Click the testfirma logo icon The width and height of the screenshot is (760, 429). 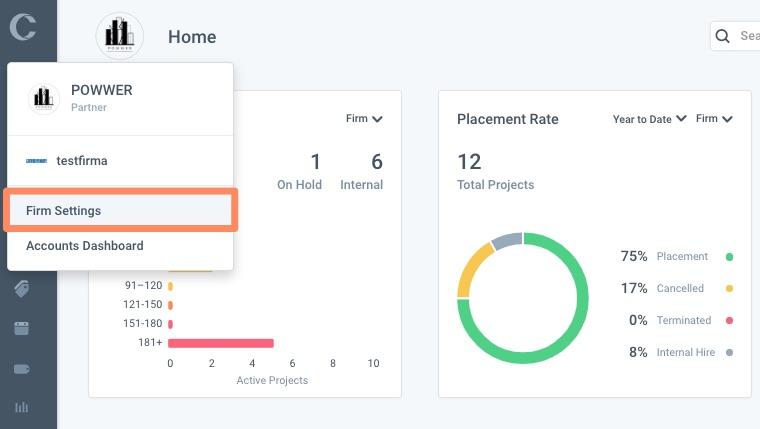(36, 161)
